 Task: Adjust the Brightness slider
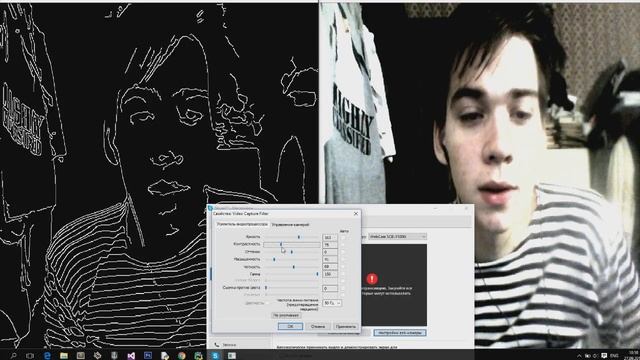pyautogui.click(x=291, y=237)
